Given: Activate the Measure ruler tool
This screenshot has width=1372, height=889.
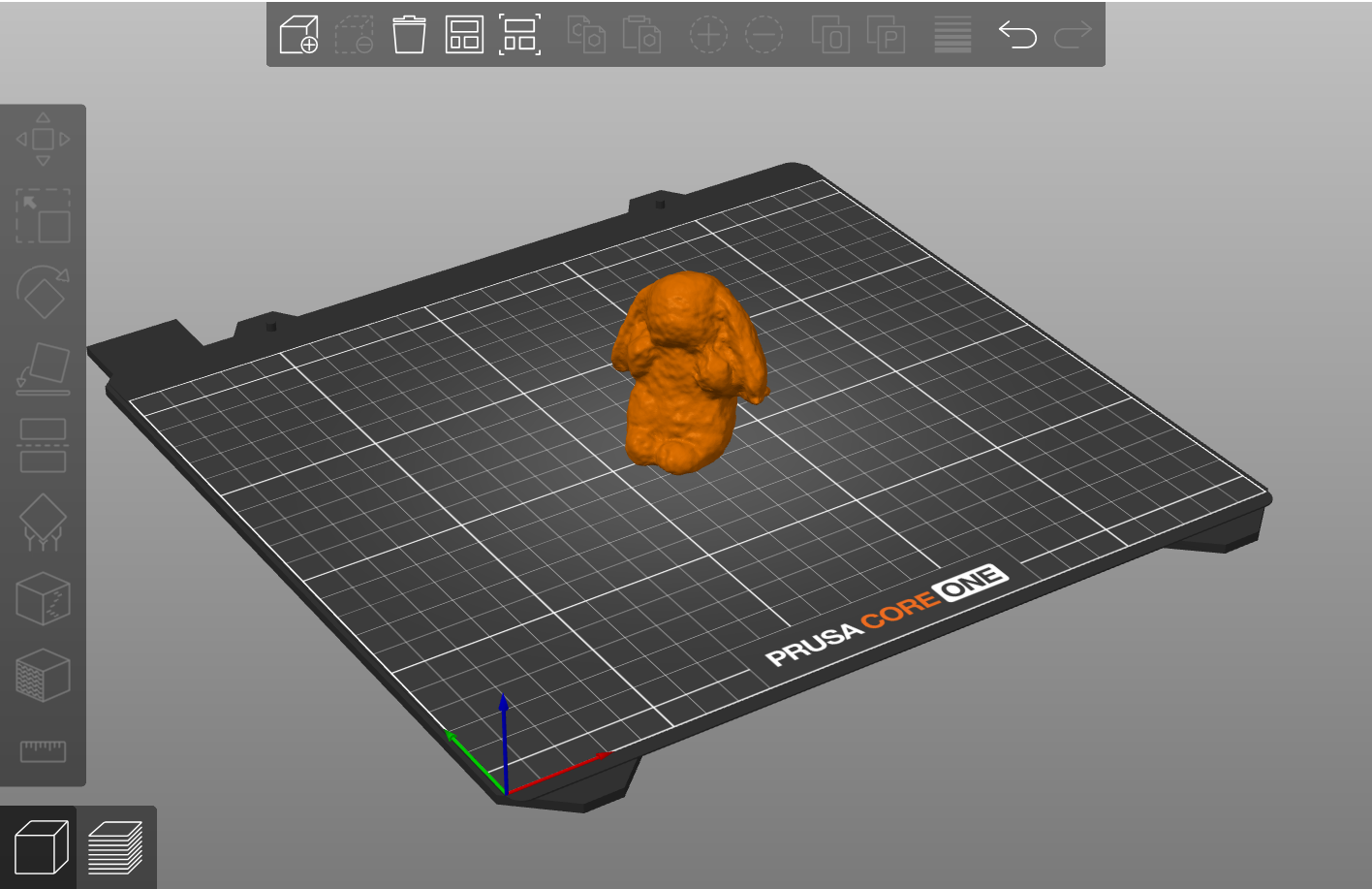Looking at the screenshot, I should [x=43, y=750].
